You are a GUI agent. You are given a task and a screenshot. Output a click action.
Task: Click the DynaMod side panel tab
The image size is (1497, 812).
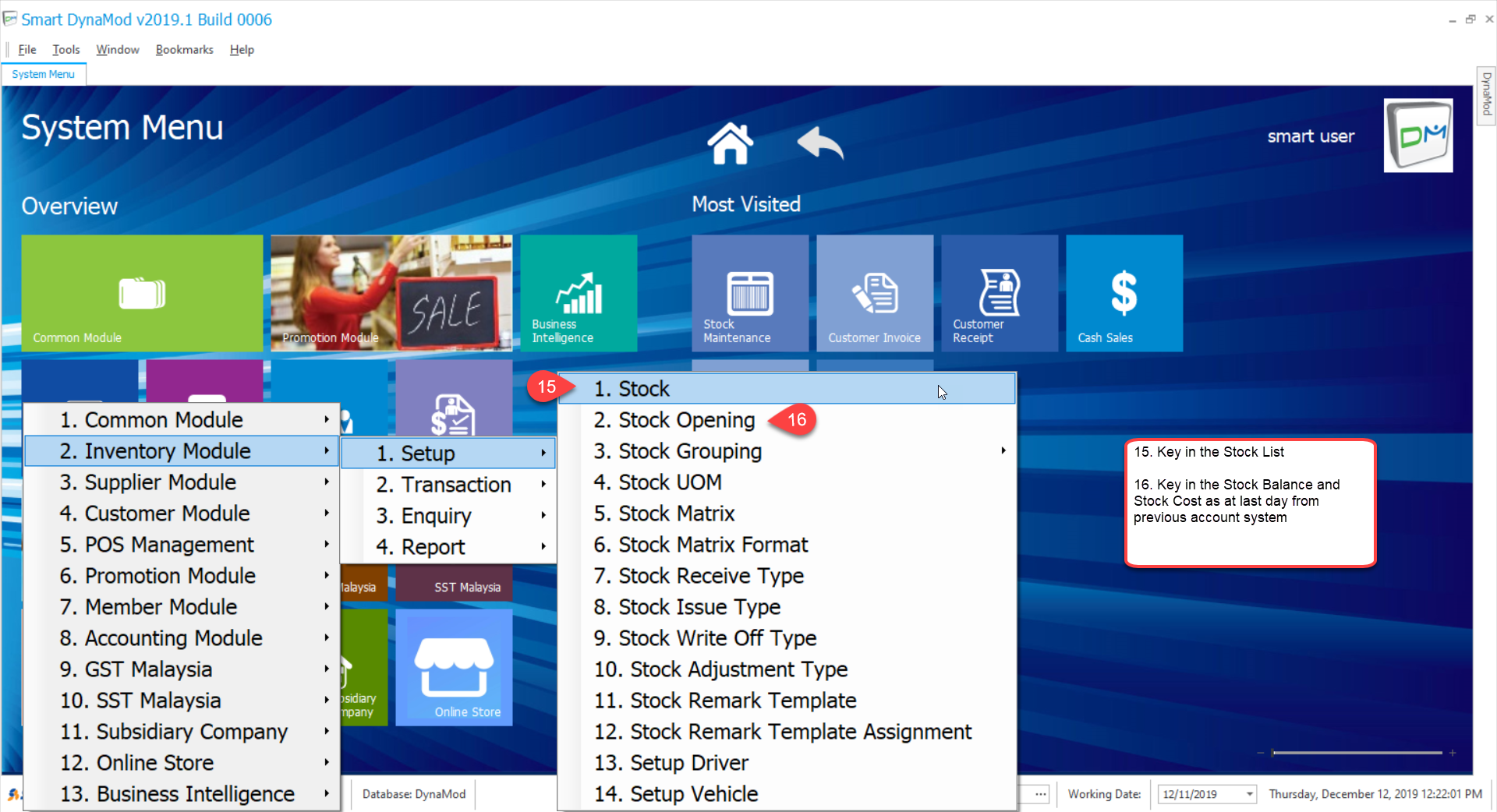[1486, 94]
